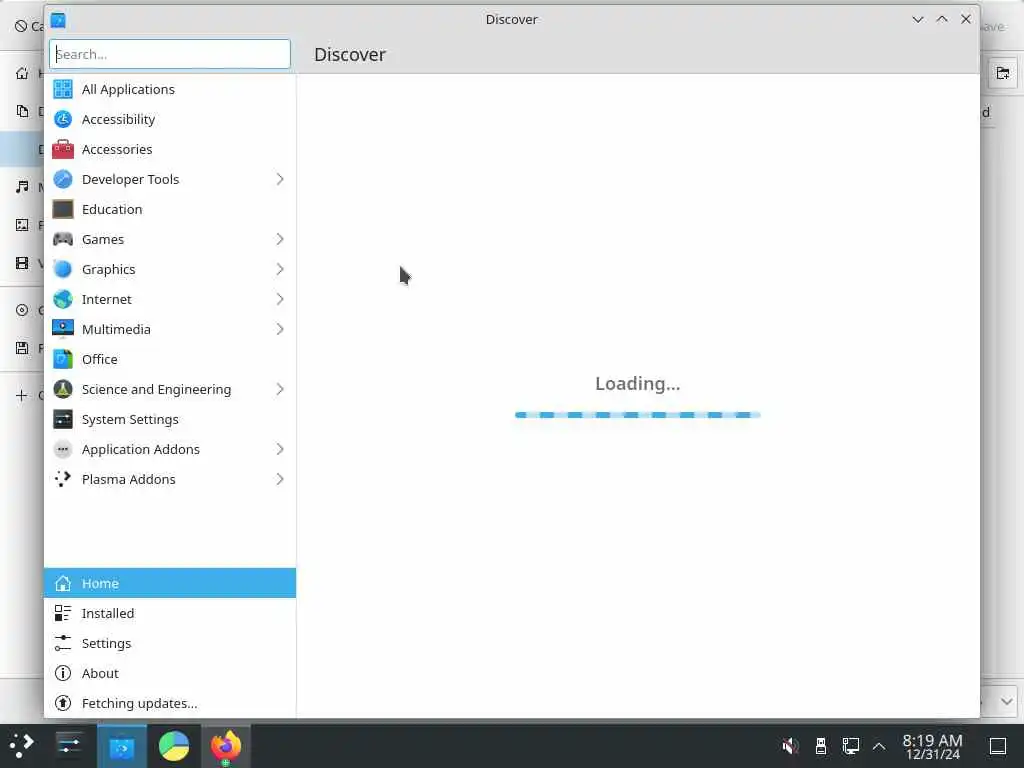The image size is (1024, 768).
Task: Click the Games controller icon
Action: [x=63, y=239]
